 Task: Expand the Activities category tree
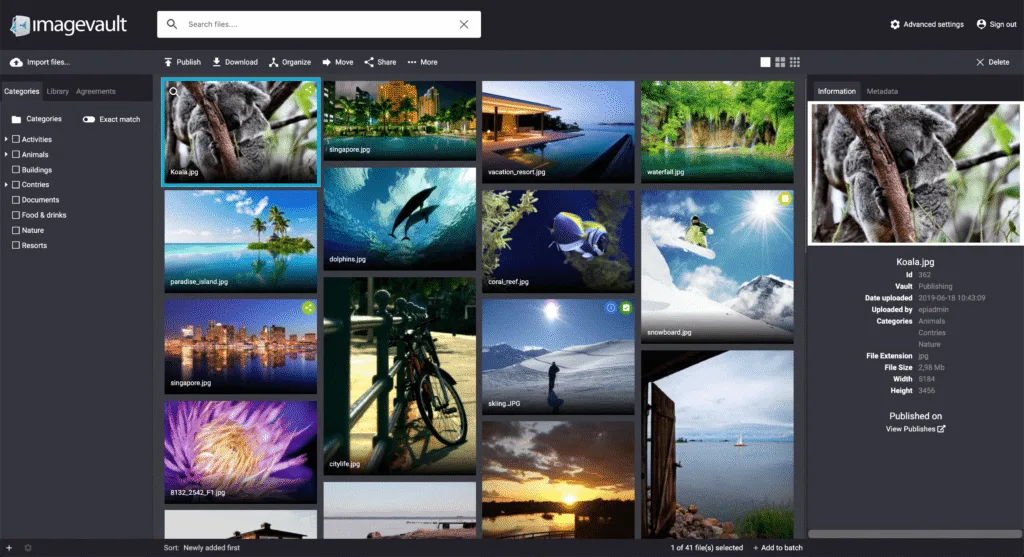(6, 140)
